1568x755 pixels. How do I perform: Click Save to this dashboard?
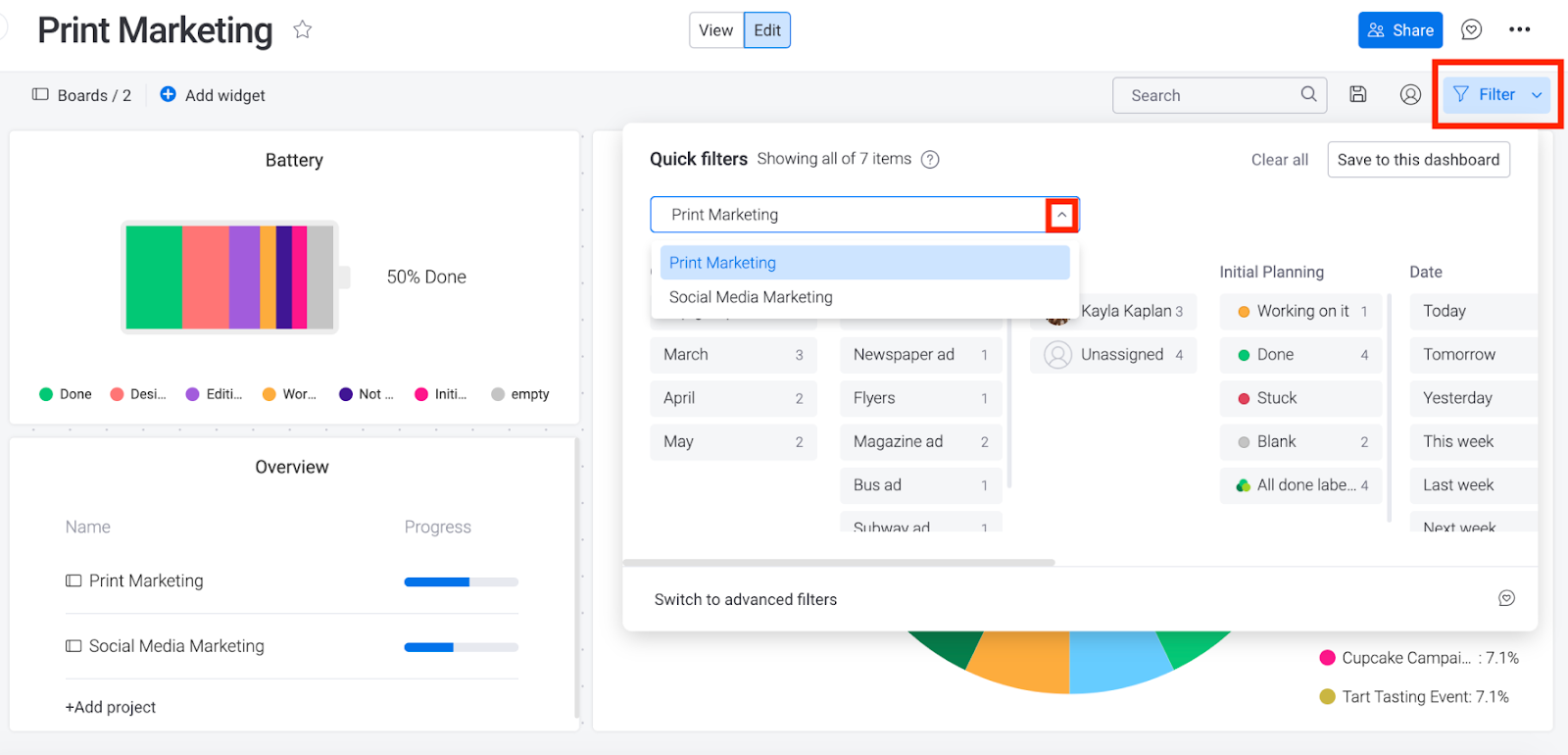coord(1418,160)
